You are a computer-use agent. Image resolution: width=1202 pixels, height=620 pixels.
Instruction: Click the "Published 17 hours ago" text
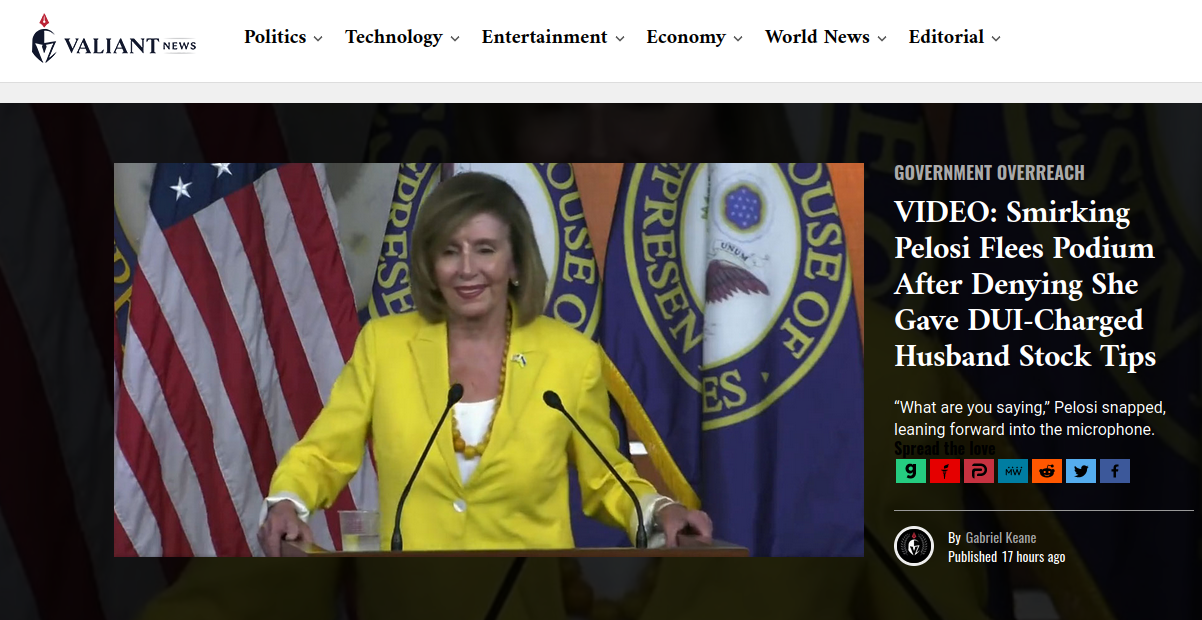pos(1006,557)
